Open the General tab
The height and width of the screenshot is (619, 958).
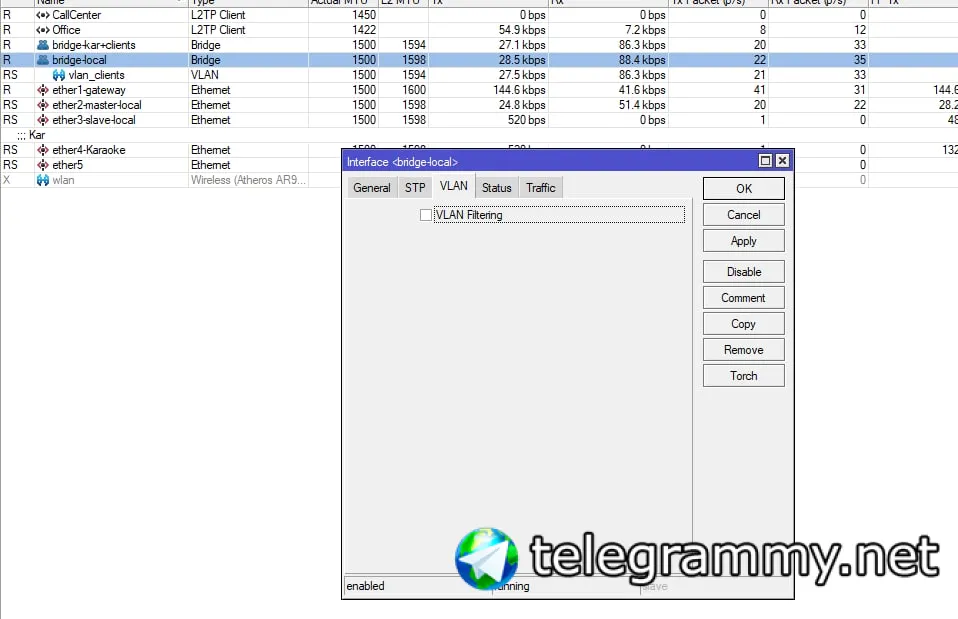(x=371, y=188)
